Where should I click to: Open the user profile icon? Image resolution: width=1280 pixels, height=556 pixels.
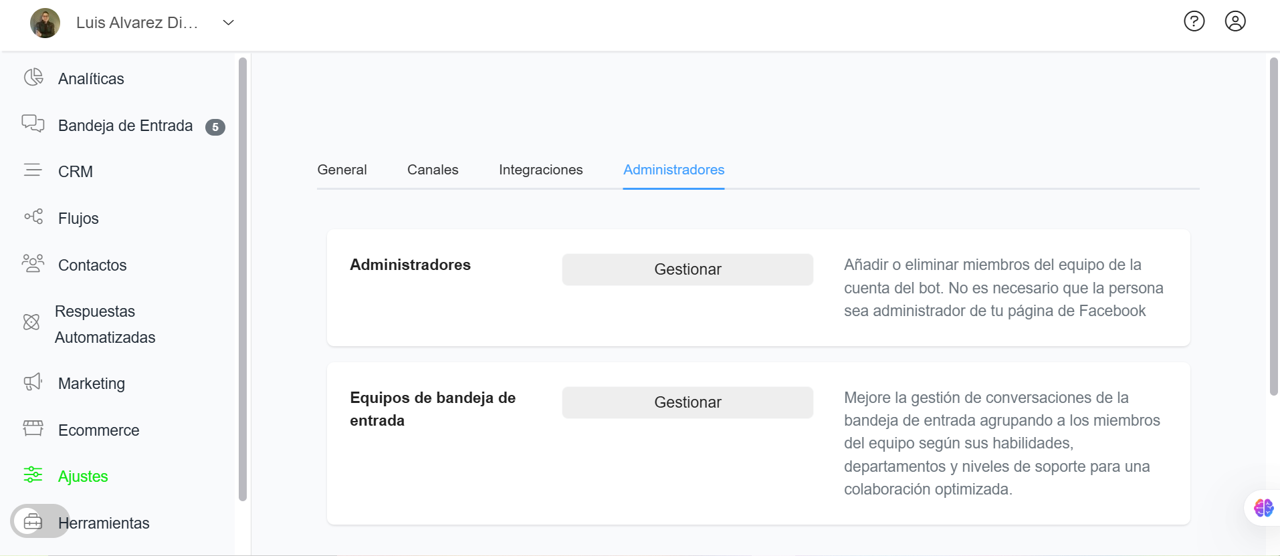[x=1235, y=21]
